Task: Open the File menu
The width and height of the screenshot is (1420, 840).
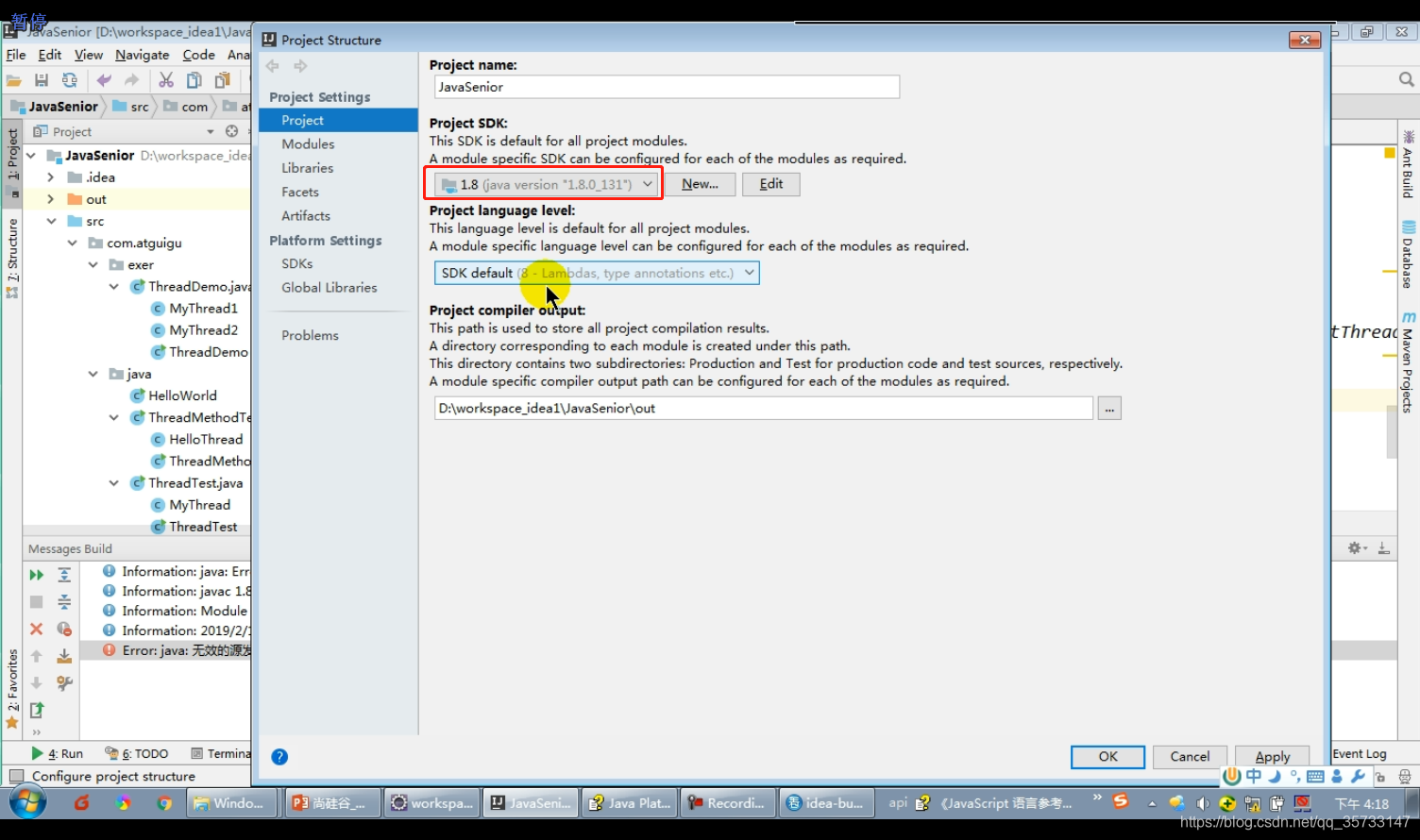Action: pos(16,55)
